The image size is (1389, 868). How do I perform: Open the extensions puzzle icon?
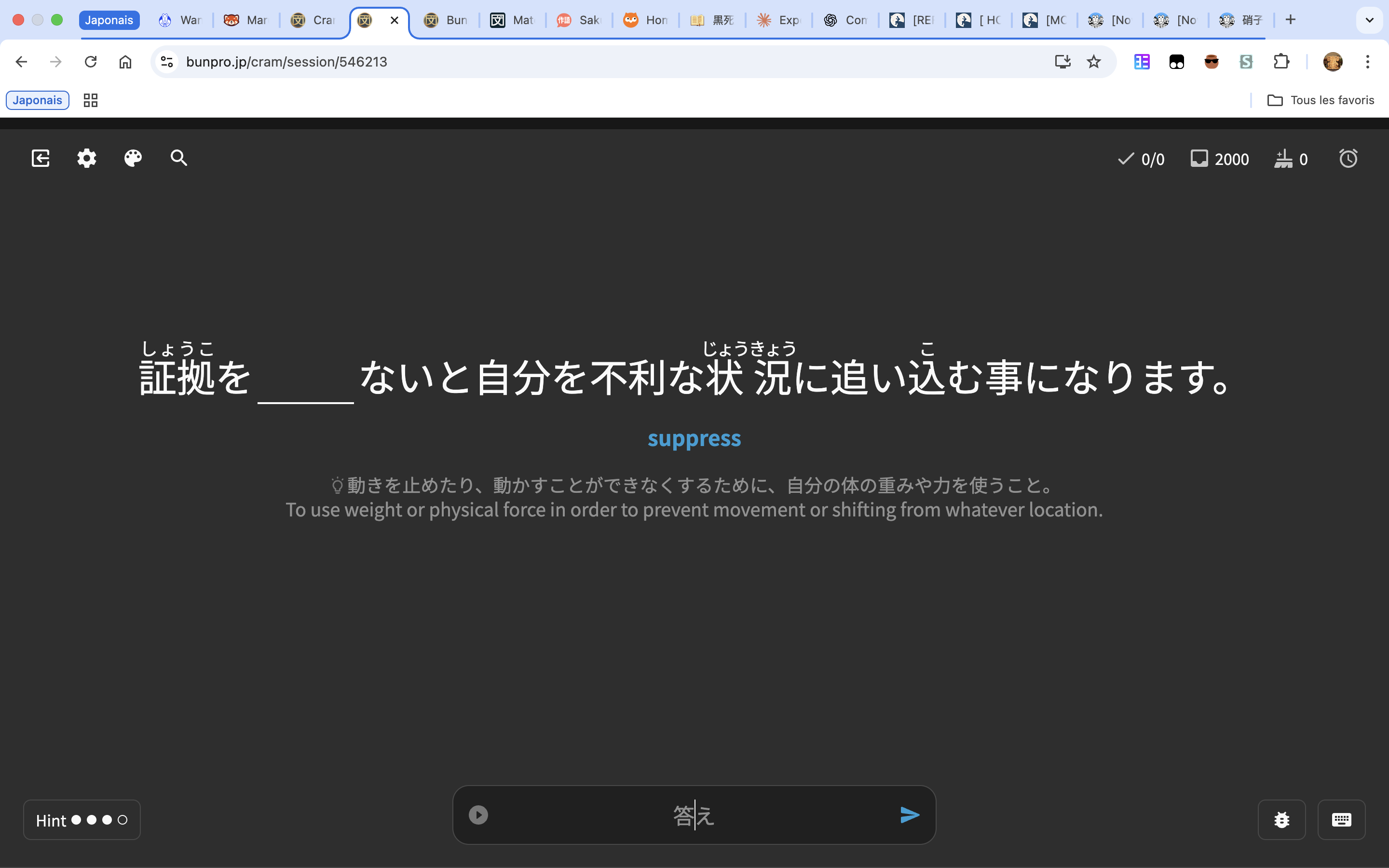[x=1281, y=61]
